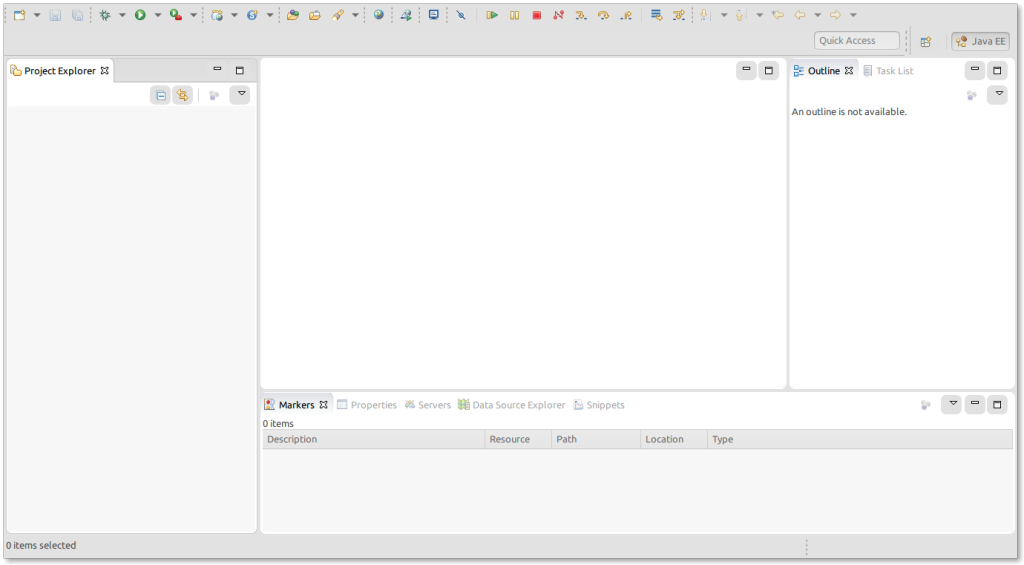Sort by Description column header
1024x565 pixels.
tap(374, 439)
